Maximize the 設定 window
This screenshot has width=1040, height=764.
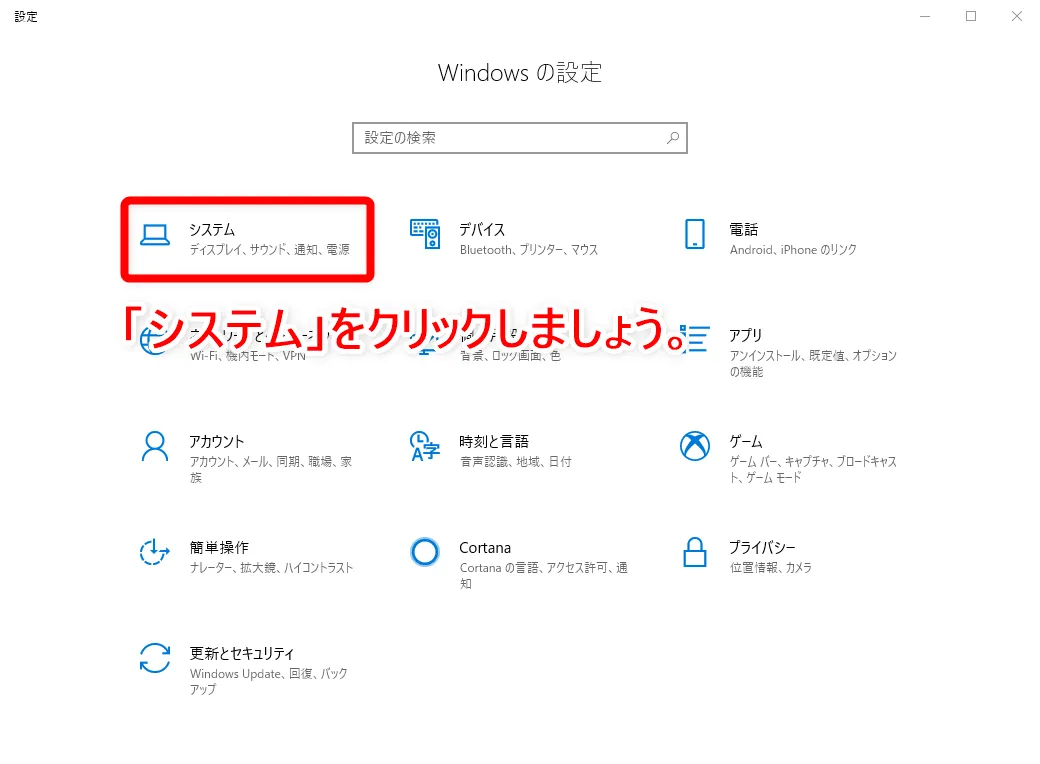pos(971,16)
